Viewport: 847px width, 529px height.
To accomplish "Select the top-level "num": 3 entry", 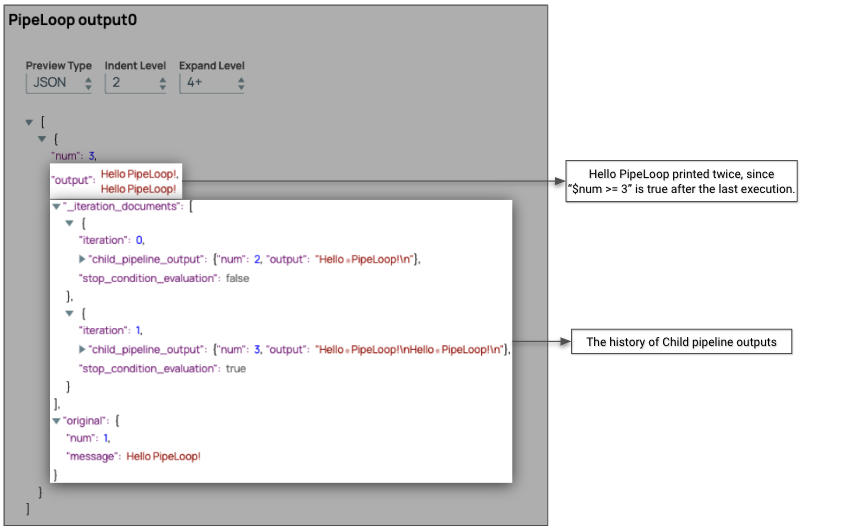I will click(72, 155).
